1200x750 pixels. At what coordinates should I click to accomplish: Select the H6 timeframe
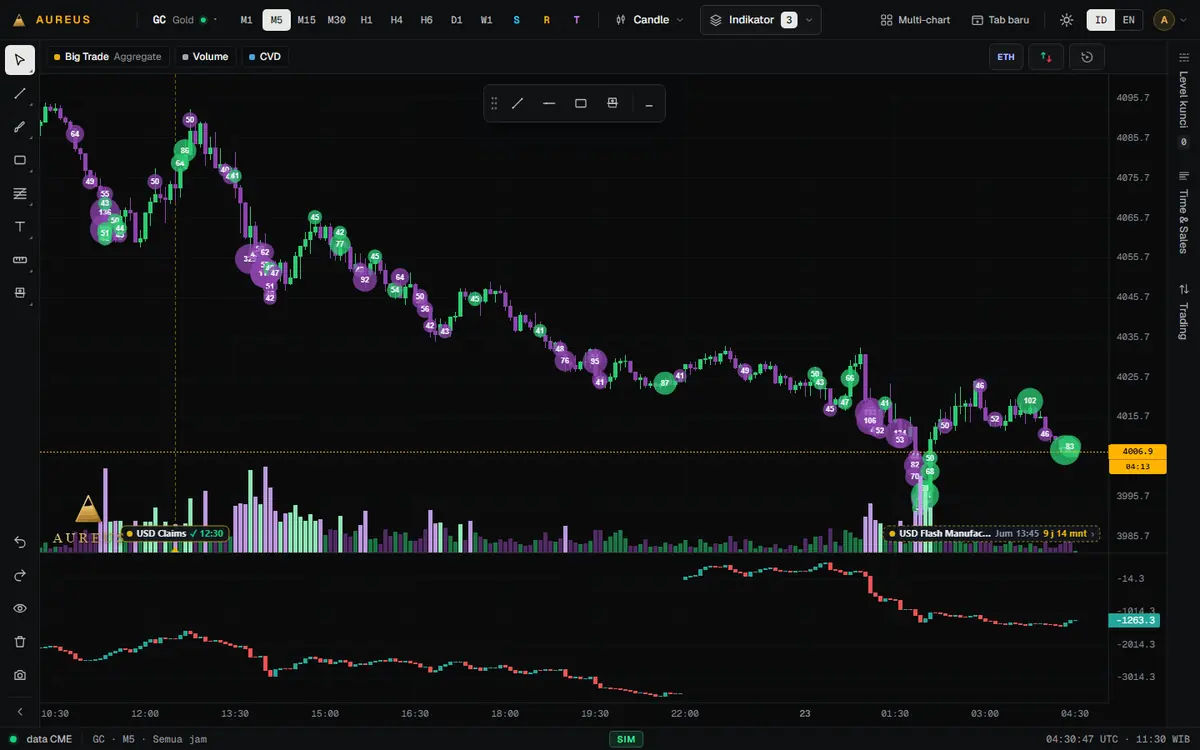(x=427, y=20)
